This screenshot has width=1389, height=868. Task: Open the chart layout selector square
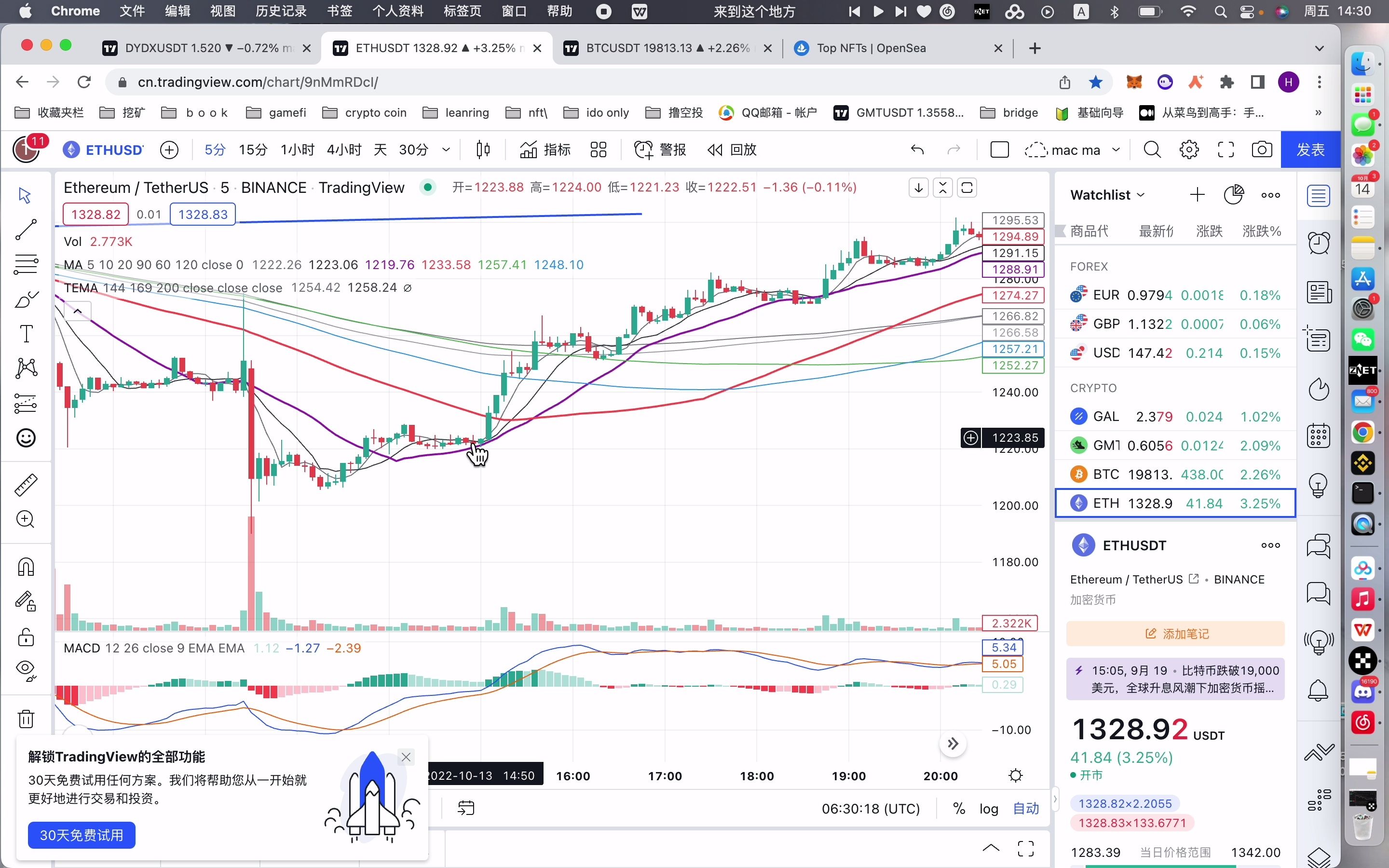tap(999, 150)
